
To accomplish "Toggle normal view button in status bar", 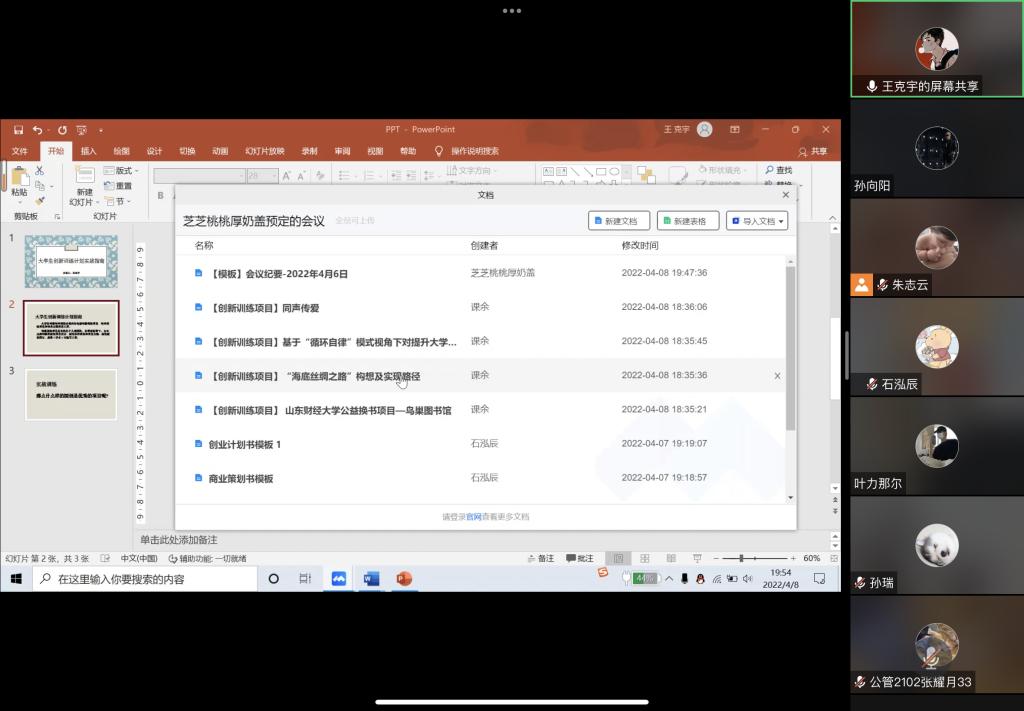I will point(619,558).
